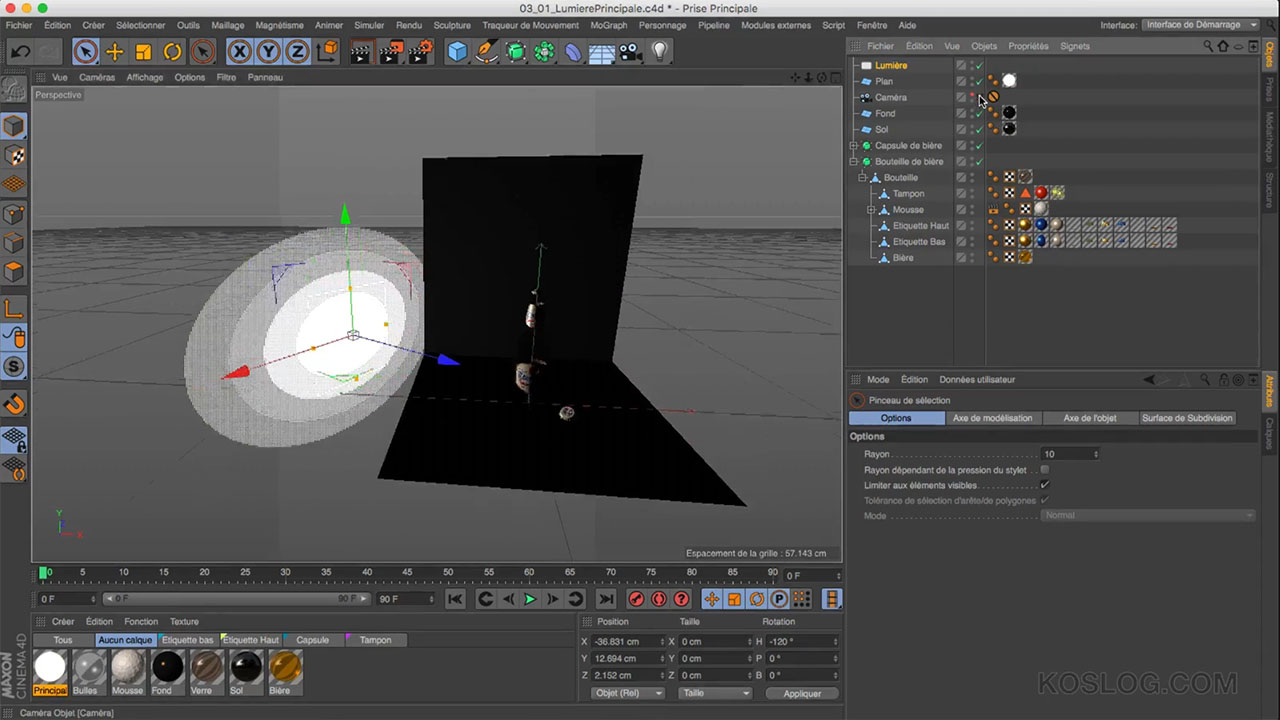Toggle visibility checkmark of the Plan object
1280x720 pixels.
(x=978, y=81)
